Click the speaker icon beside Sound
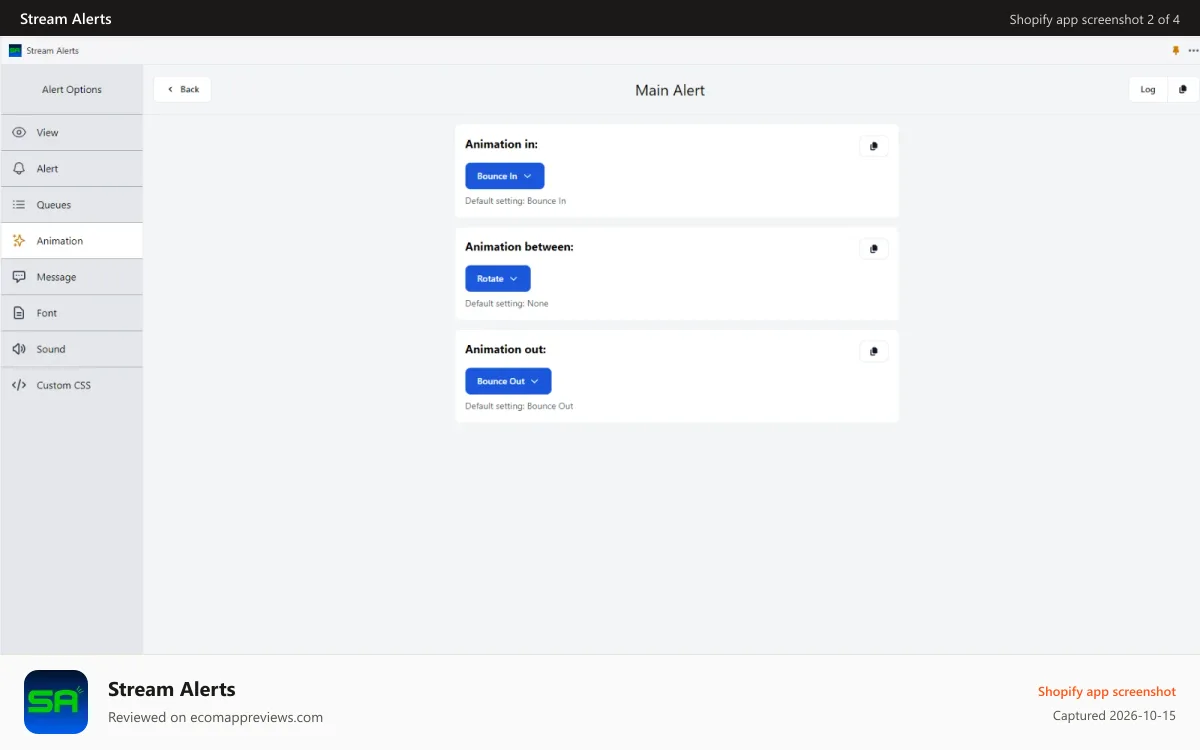This screenshot has height=750, width=1200. point(19,349)
